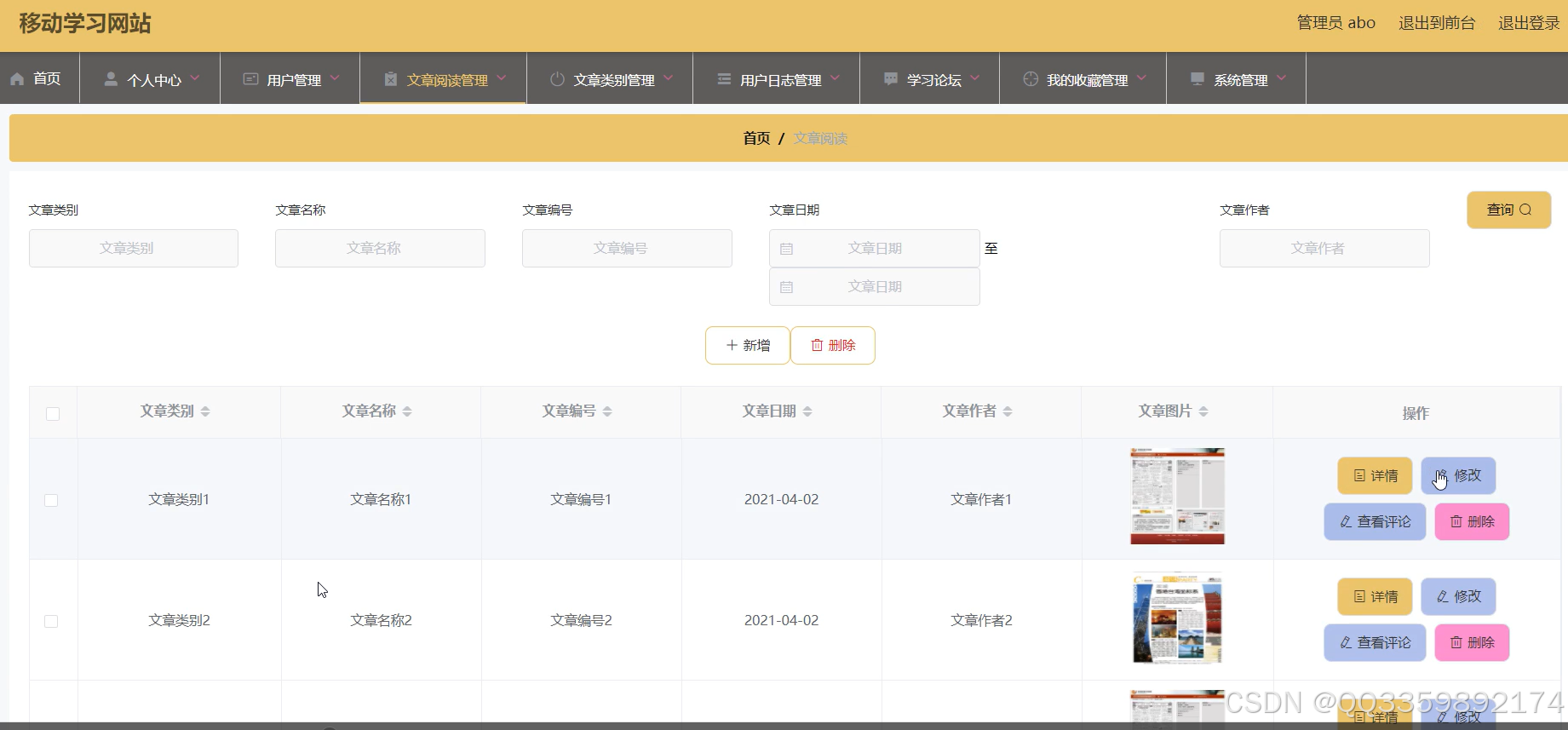Click the 退出到前台 link
Viewport: 1568px width, 730px height.
[1437, 23]
